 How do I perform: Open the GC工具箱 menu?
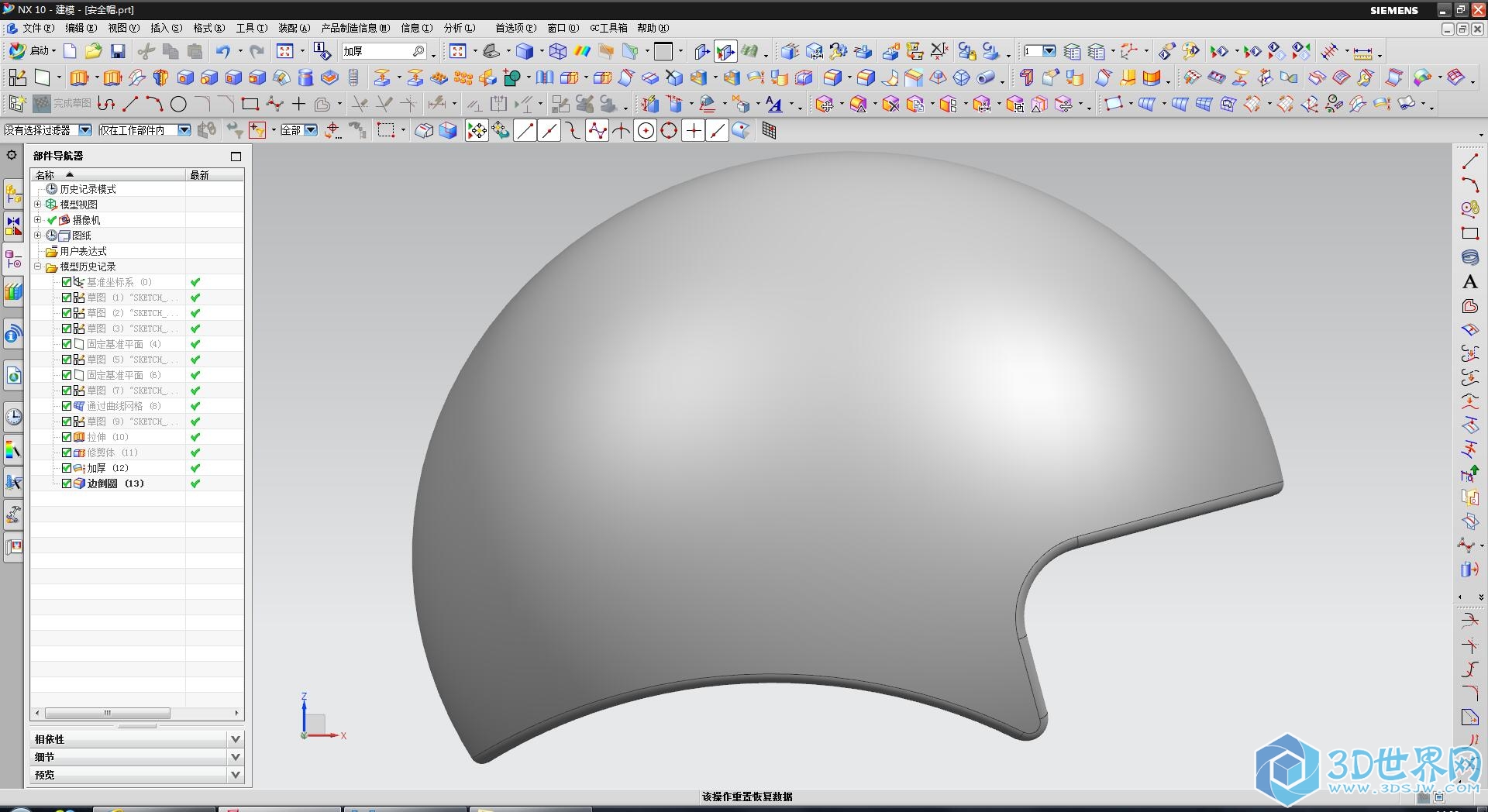point(608,28)
